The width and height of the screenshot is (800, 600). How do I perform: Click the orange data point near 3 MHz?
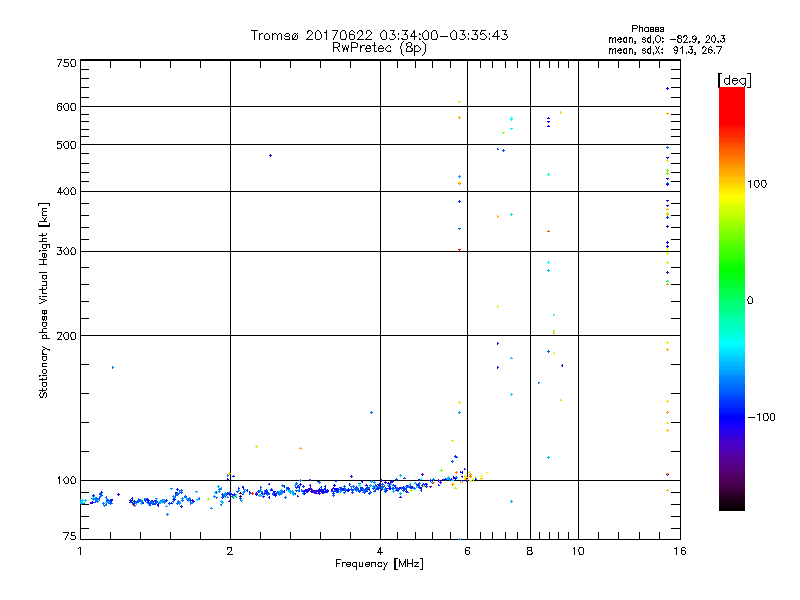click(301, 448)
